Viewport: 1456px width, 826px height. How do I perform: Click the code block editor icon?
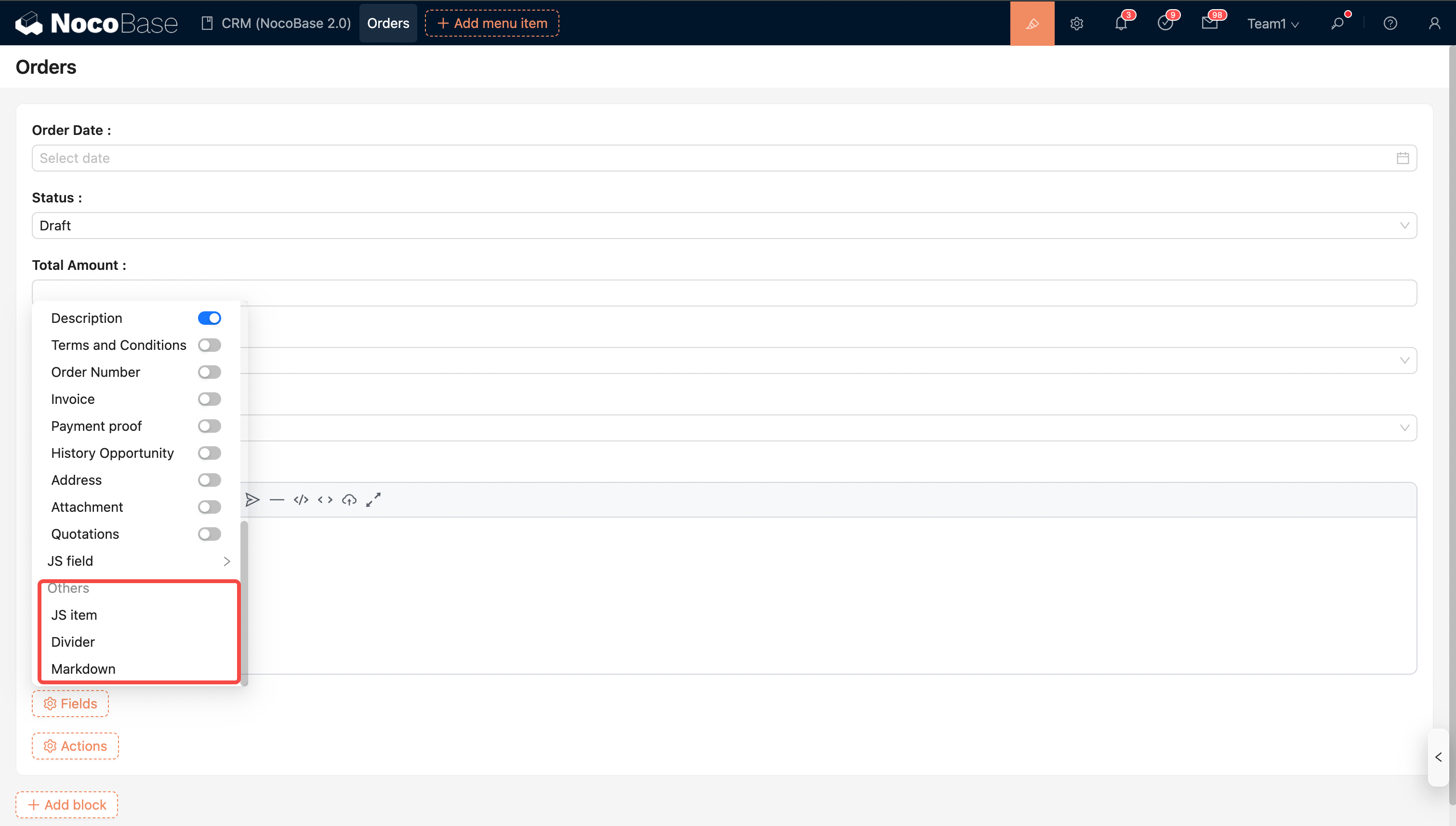click(301, 500)
